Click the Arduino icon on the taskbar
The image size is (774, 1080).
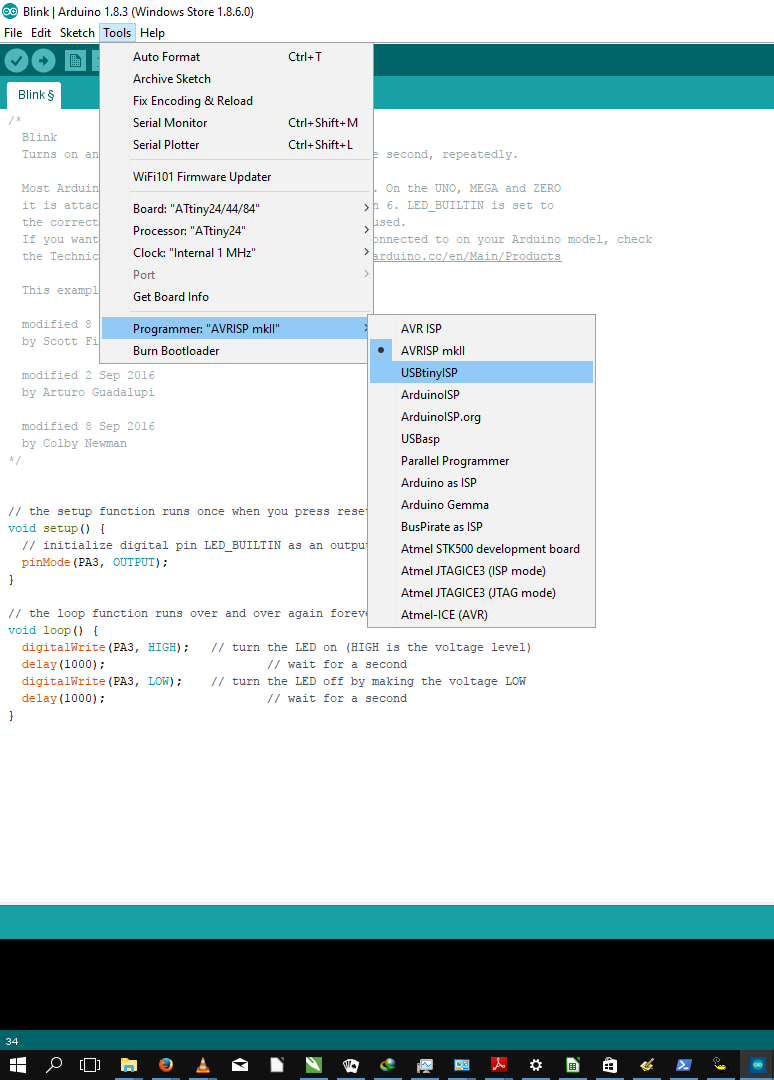[757, 1065]
